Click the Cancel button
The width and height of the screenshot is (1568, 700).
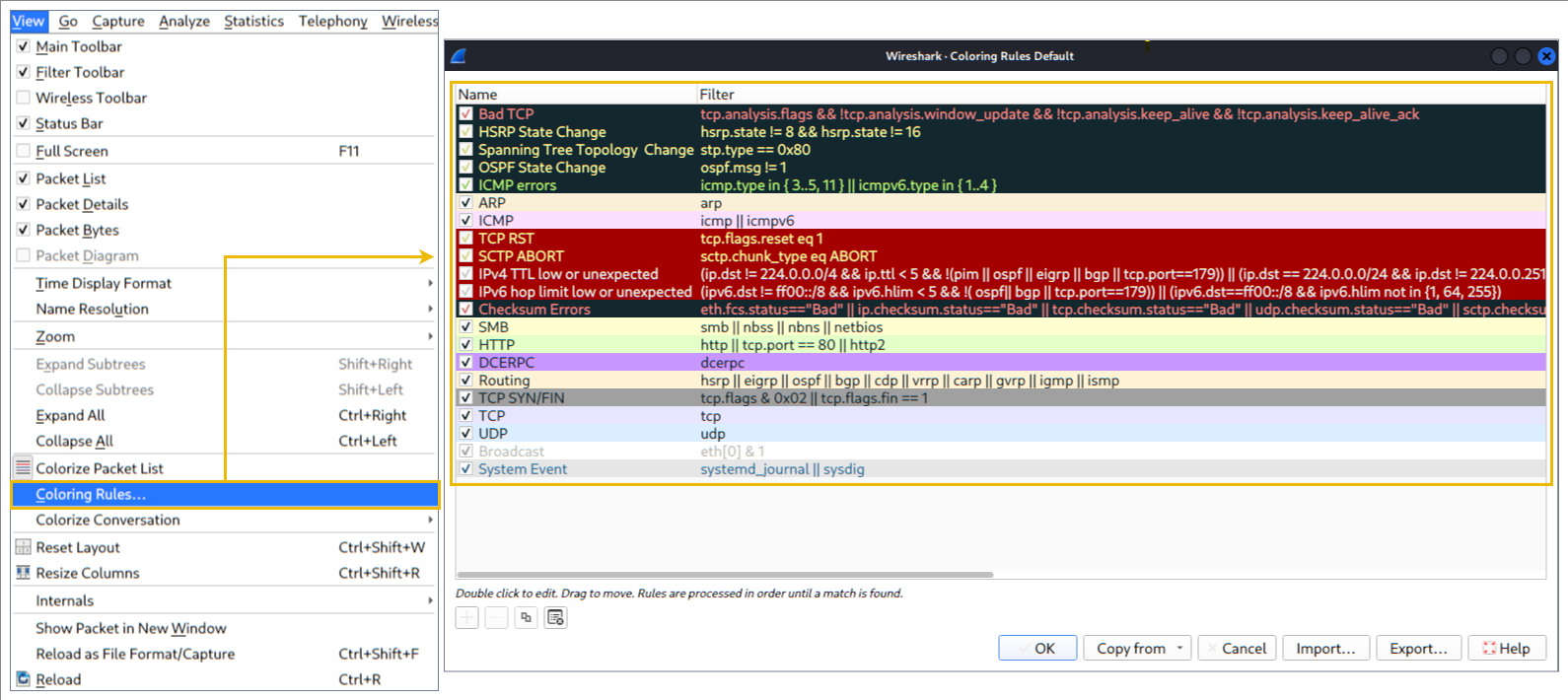pyautogui.click(x=1237, y=648)
